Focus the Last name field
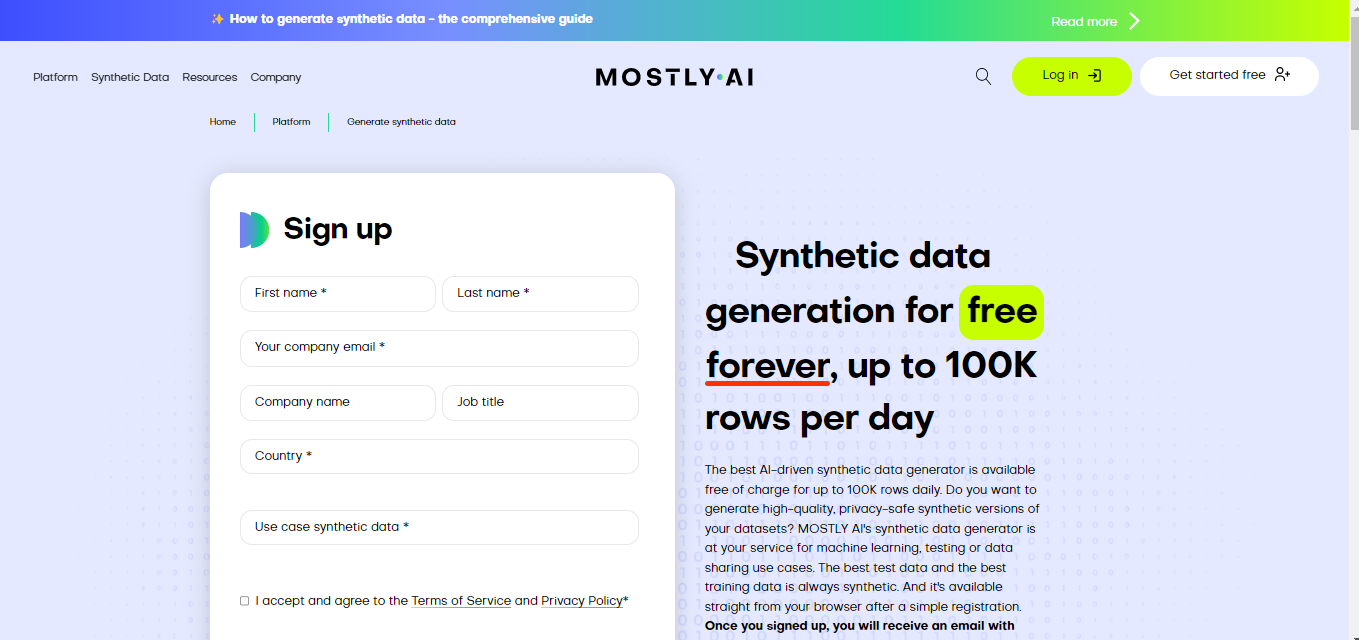This screenshot has width=1359, height=640. [x=540, y=294]
